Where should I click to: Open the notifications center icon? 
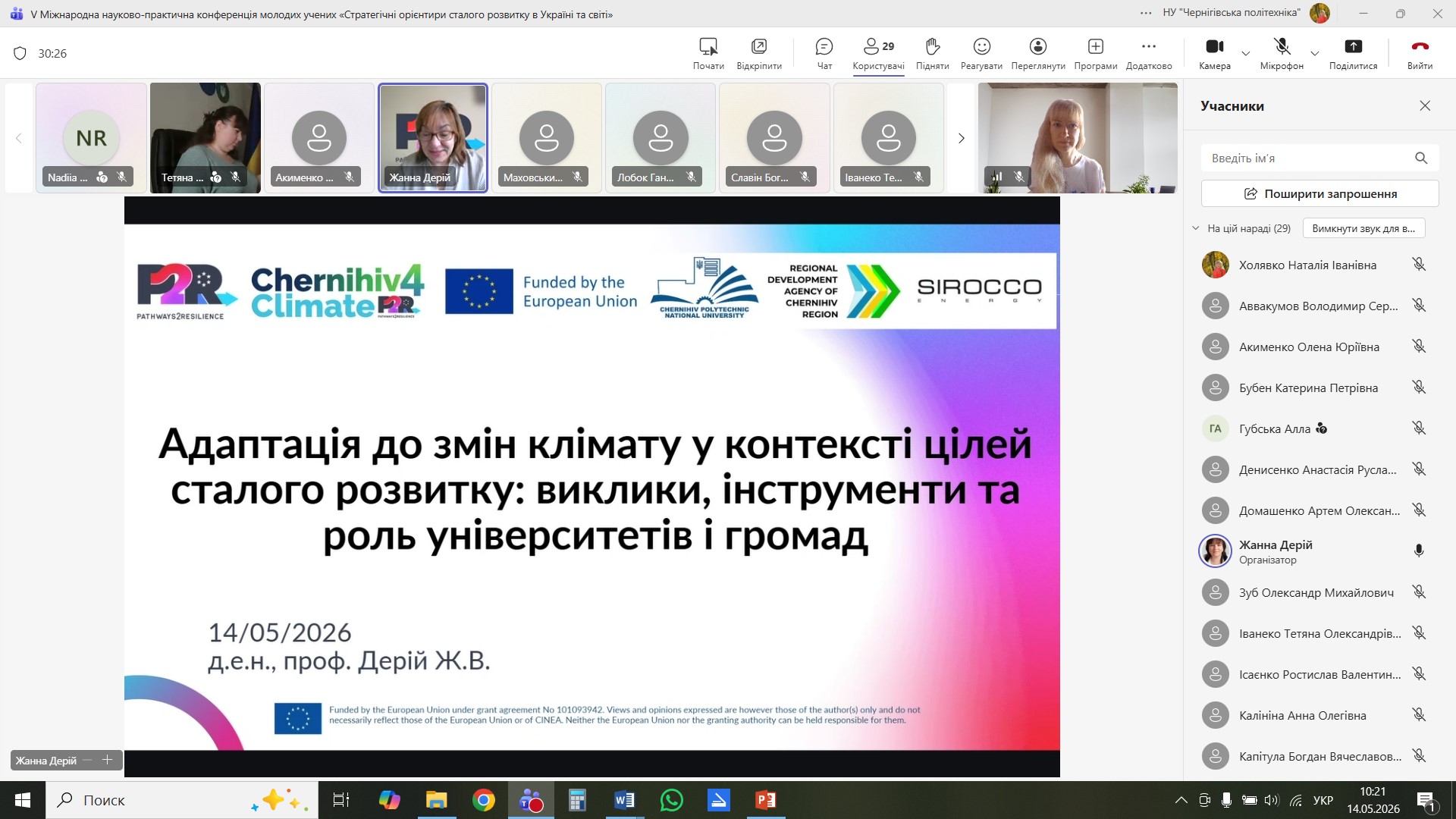tap(1426, 801)
